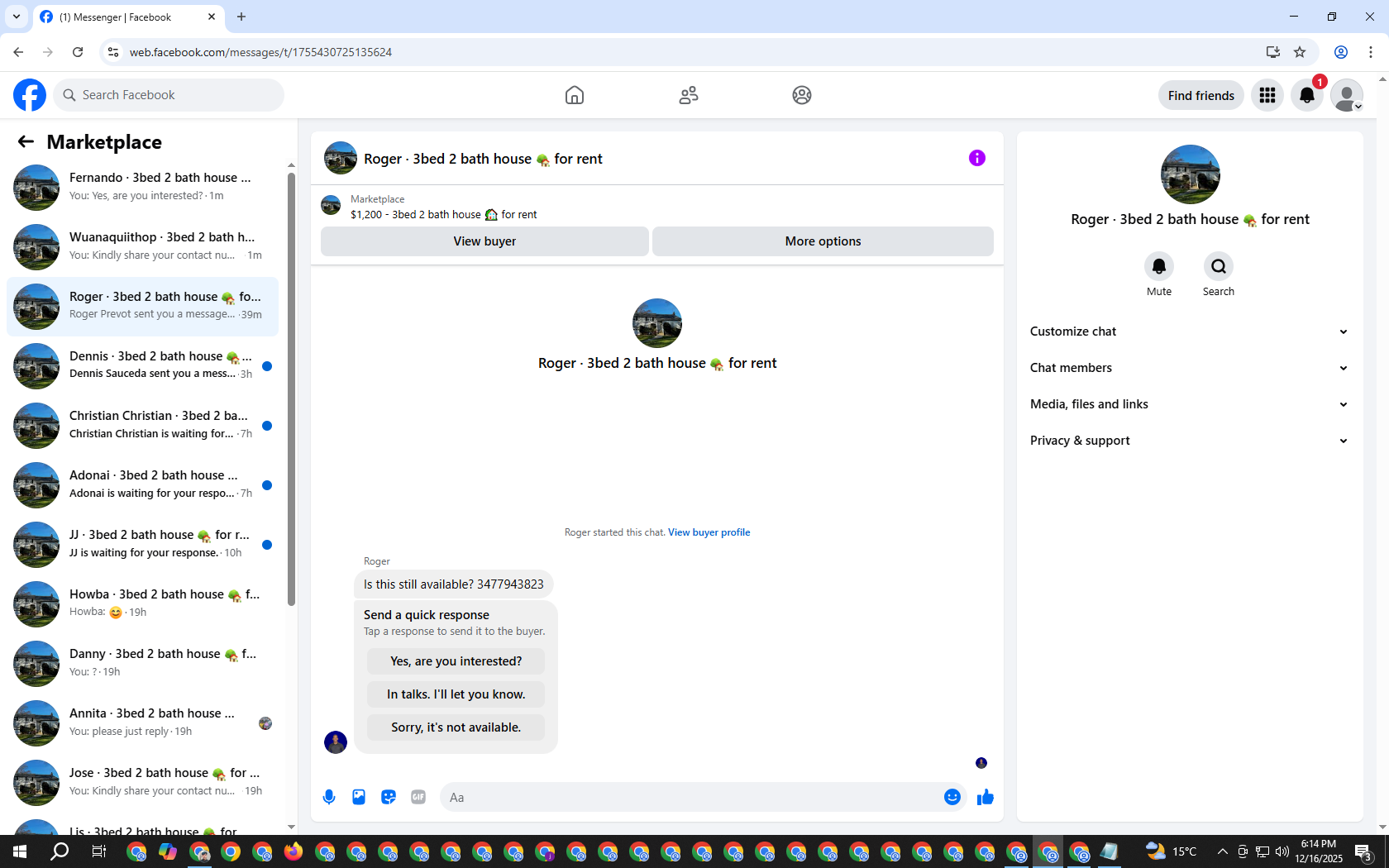Image resolution: width=1389 pixels, height=868 pixels.
Task: Close the Messenger browser tab
Action: click(212, 17)
